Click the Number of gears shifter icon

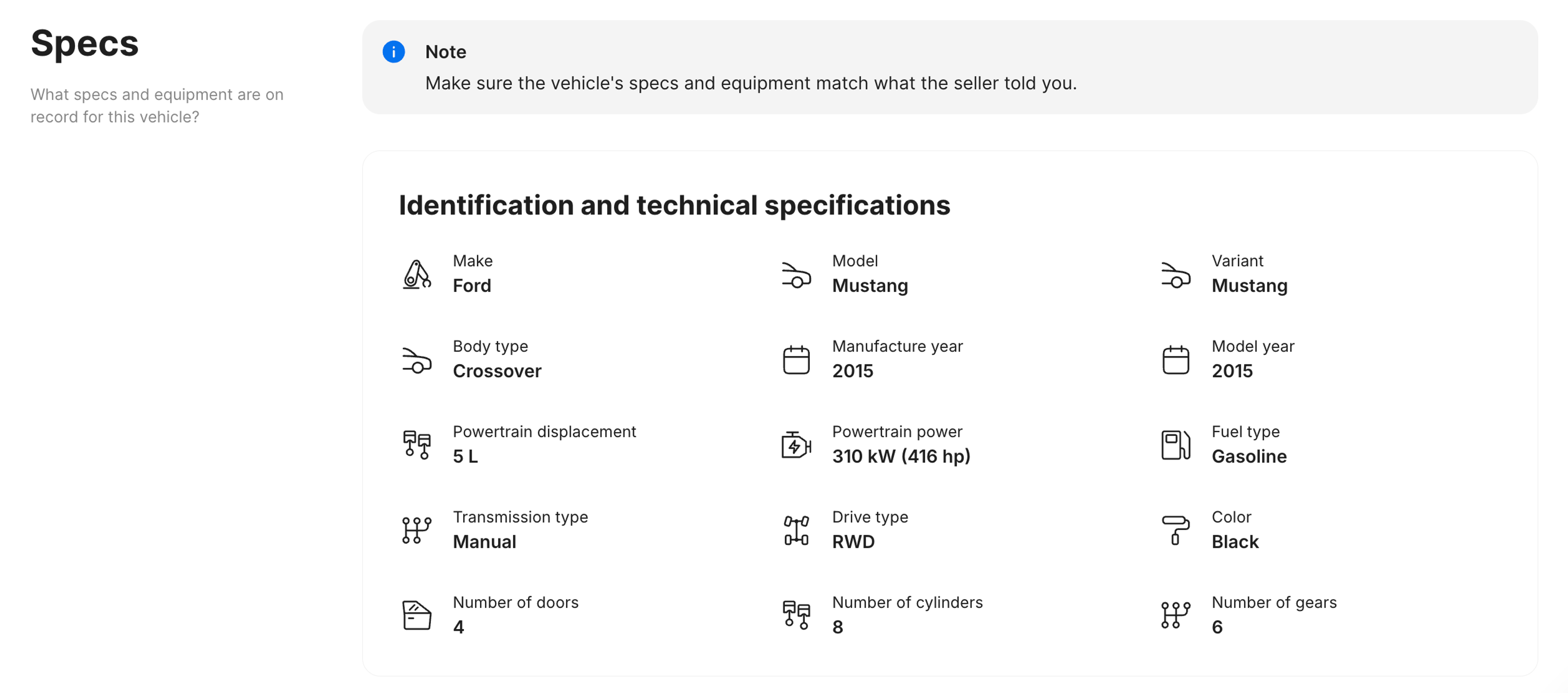(1176, 615)
